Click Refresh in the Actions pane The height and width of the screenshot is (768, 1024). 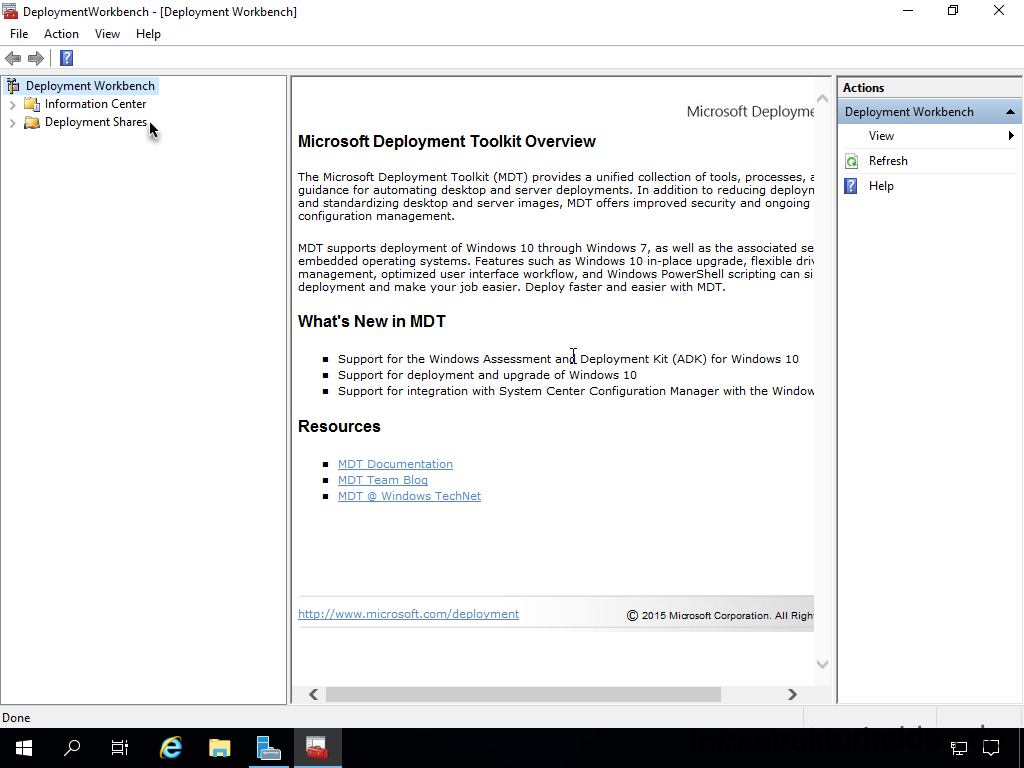[x=888, y=161]
